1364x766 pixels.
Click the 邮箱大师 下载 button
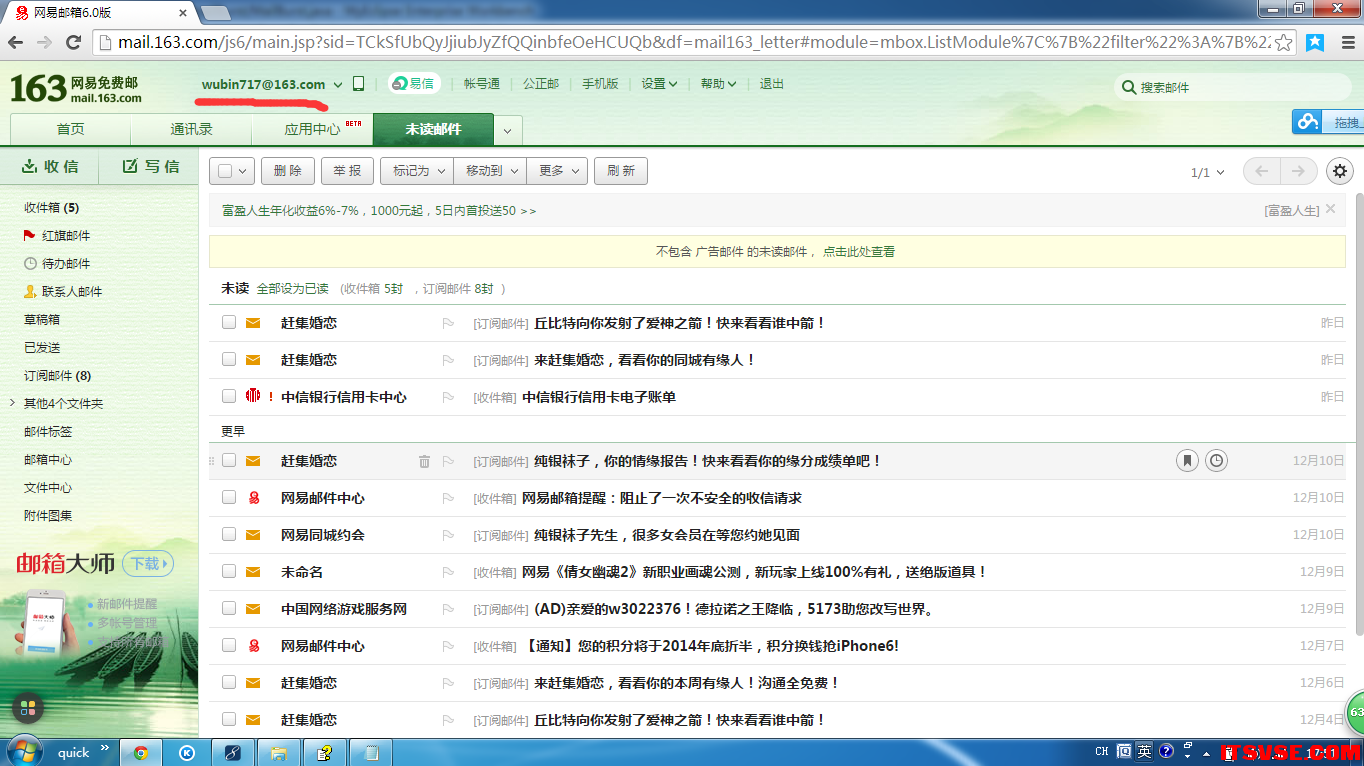click(147, 564)
